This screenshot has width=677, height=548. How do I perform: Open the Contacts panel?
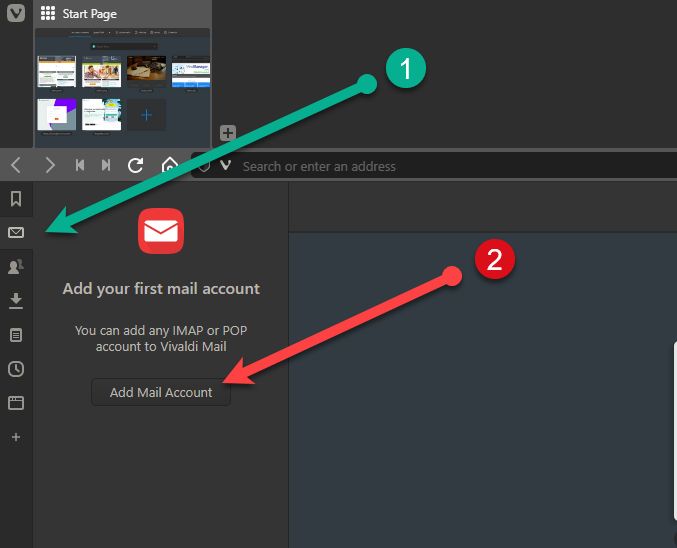coord(16,266)
